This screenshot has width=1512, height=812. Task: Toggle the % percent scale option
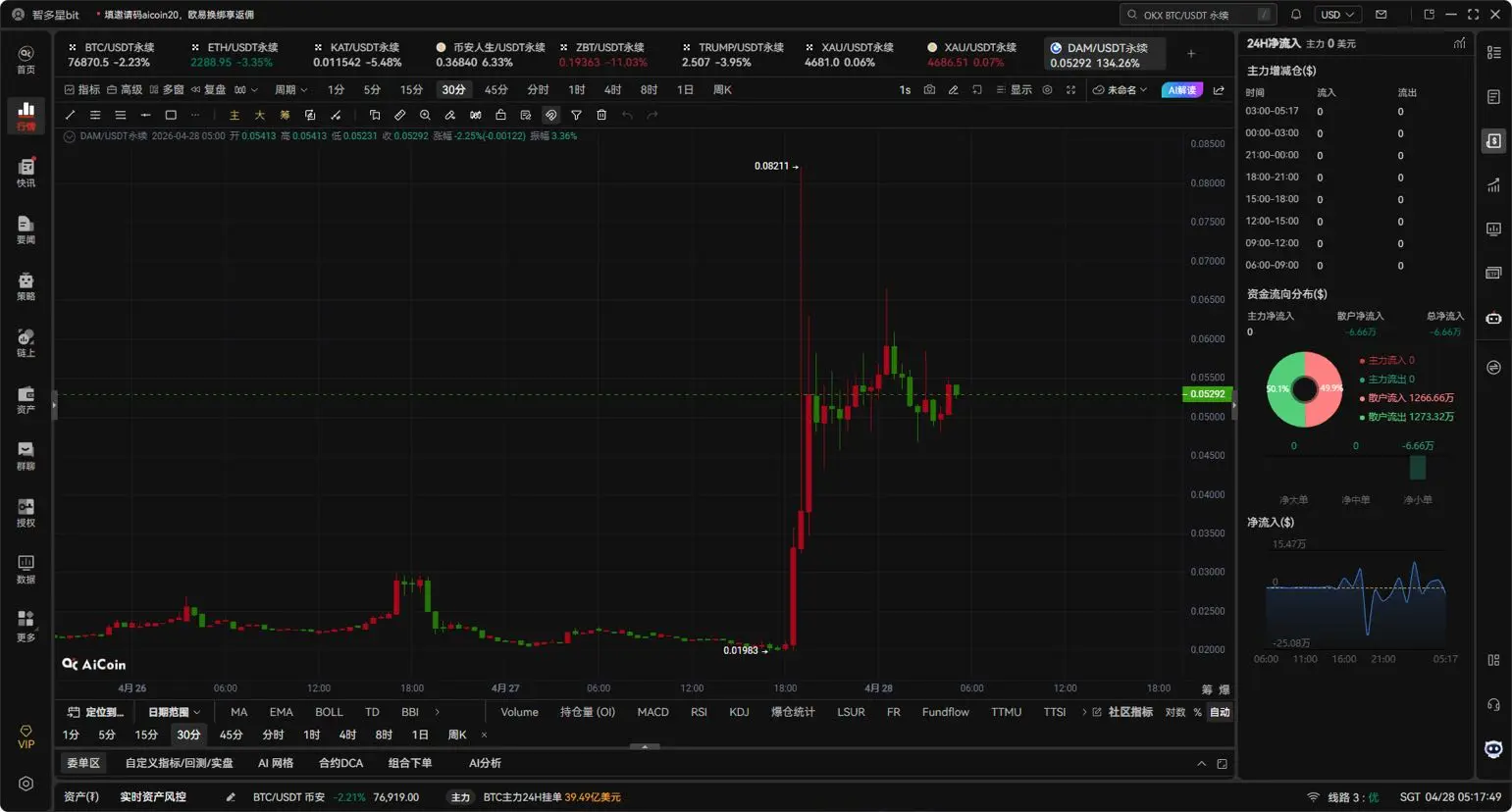tap(1197, 712)
